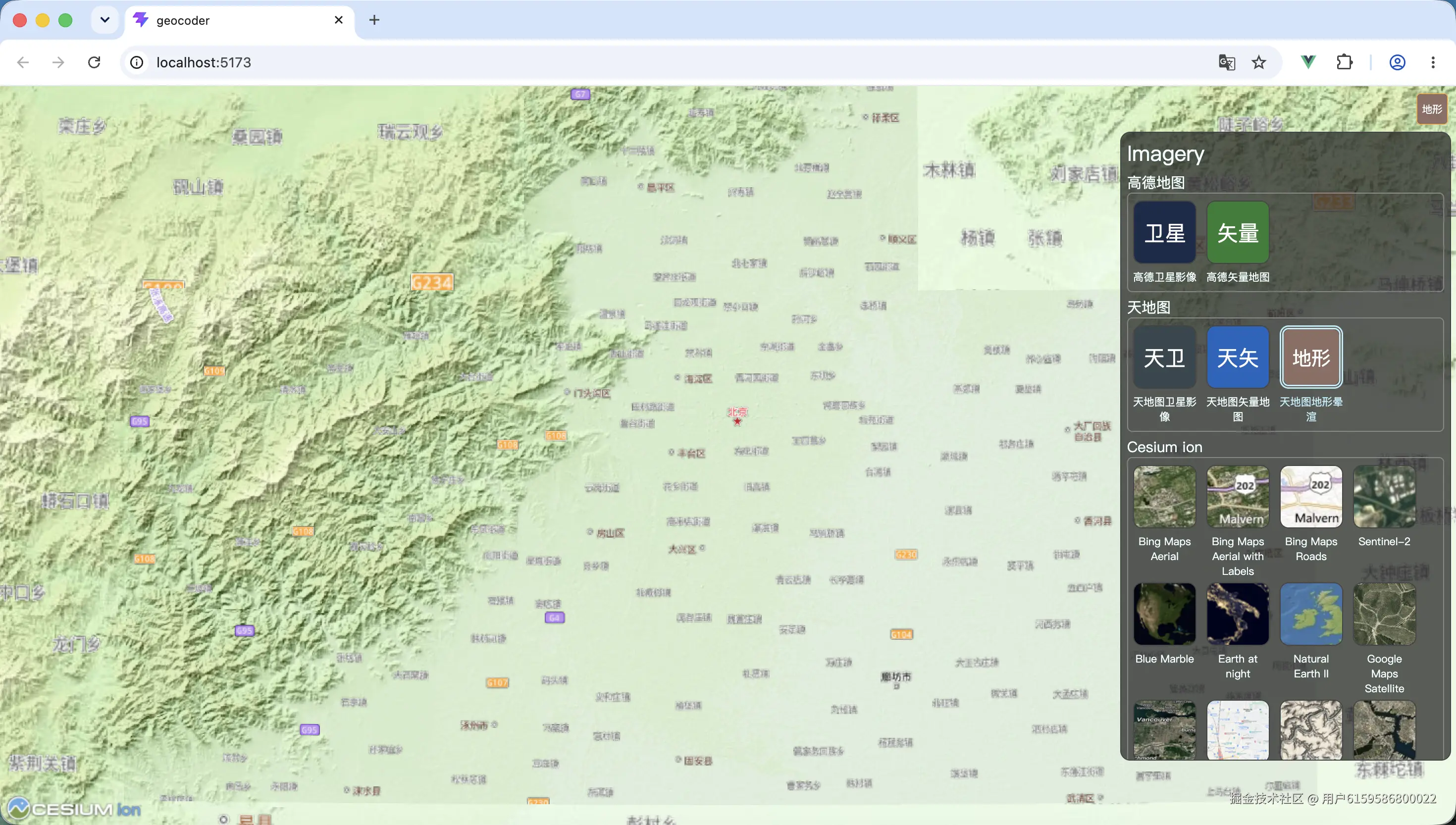Click the 天地图 section heading
1456x825 pixels.
(x=1148, y=307)
